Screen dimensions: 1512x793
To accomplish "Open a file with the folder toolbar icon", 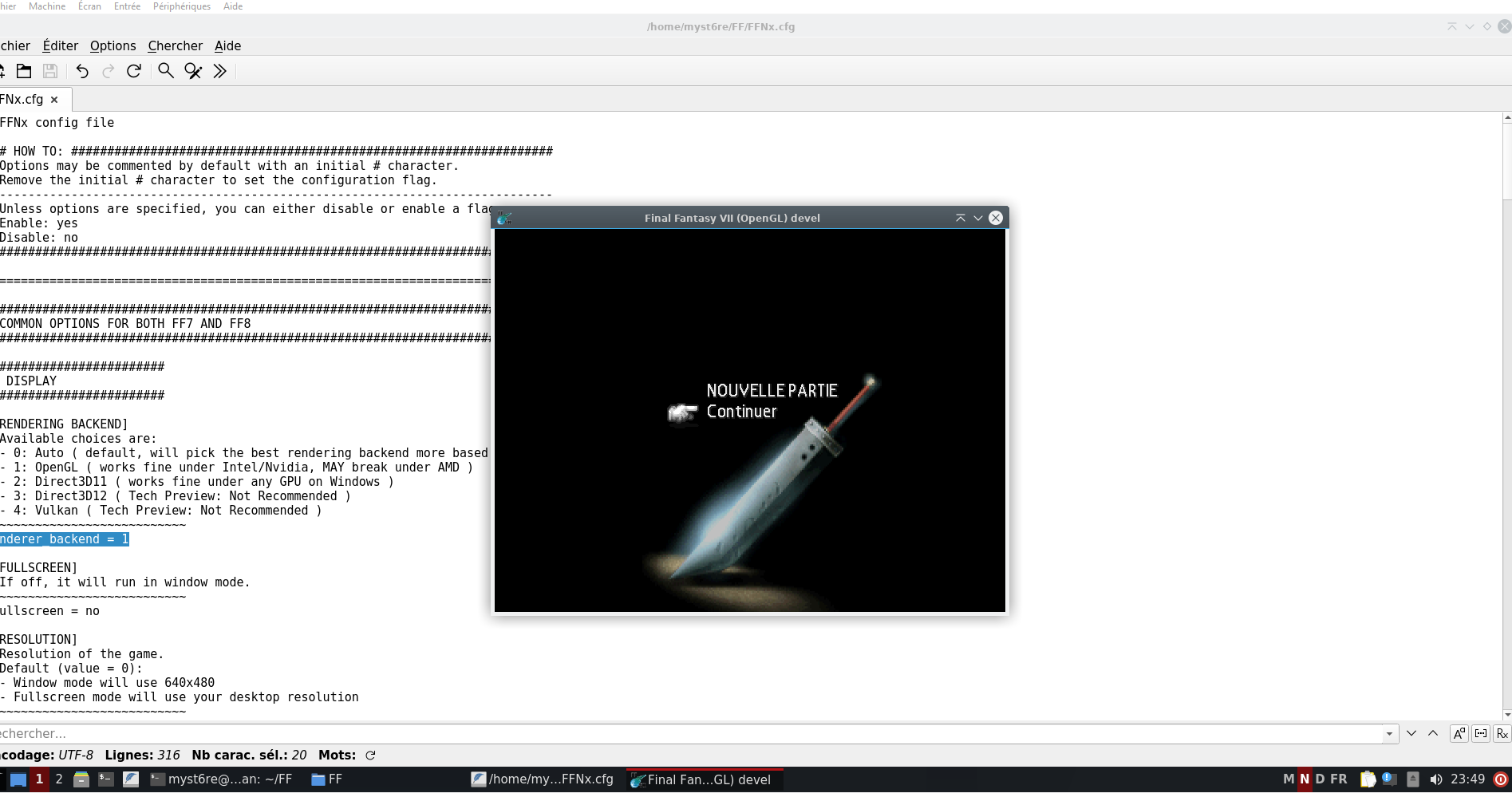I will (x=24, y=71).
